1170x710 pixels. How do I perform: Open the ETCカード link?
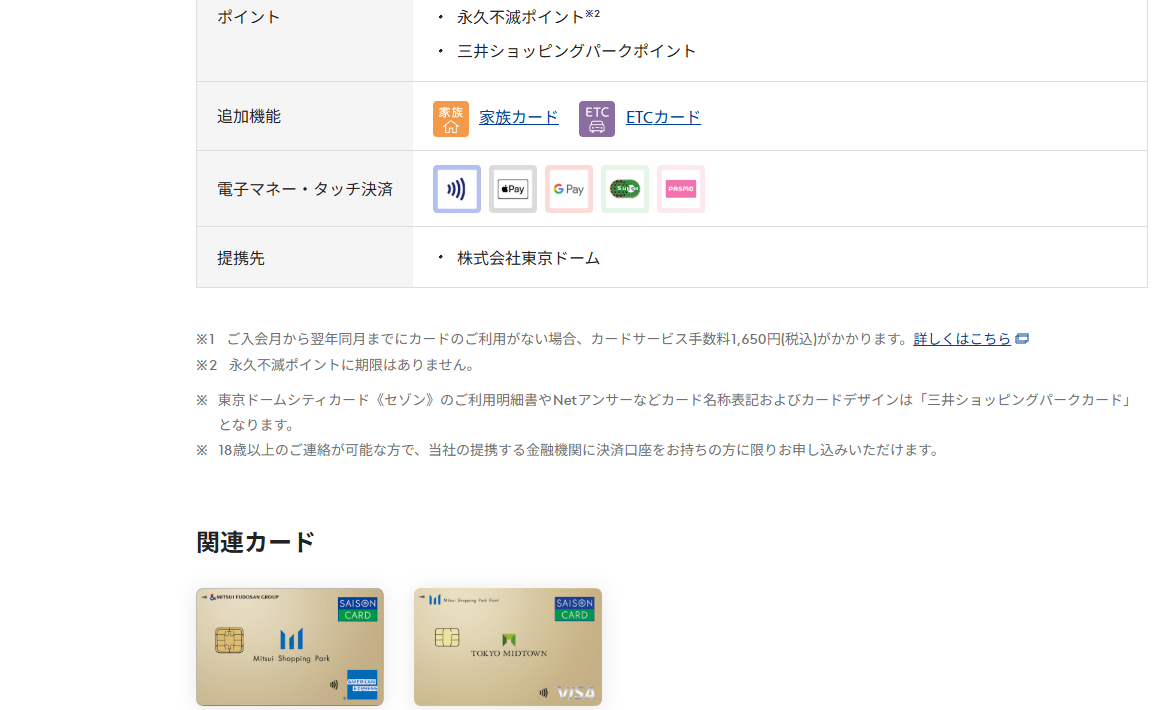point(663,117)
